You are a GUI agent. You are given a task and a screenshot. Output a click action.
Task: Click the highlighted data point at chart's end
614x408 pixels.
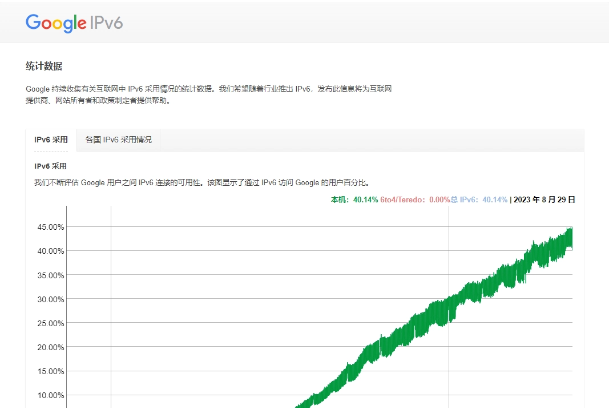coord(571,248)
